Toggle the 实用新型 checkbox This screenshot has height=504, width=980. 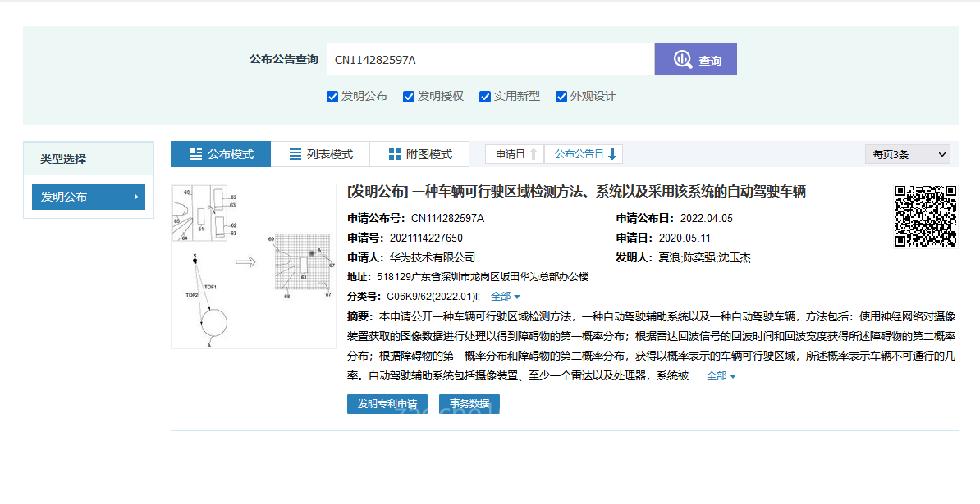[485, 97]
